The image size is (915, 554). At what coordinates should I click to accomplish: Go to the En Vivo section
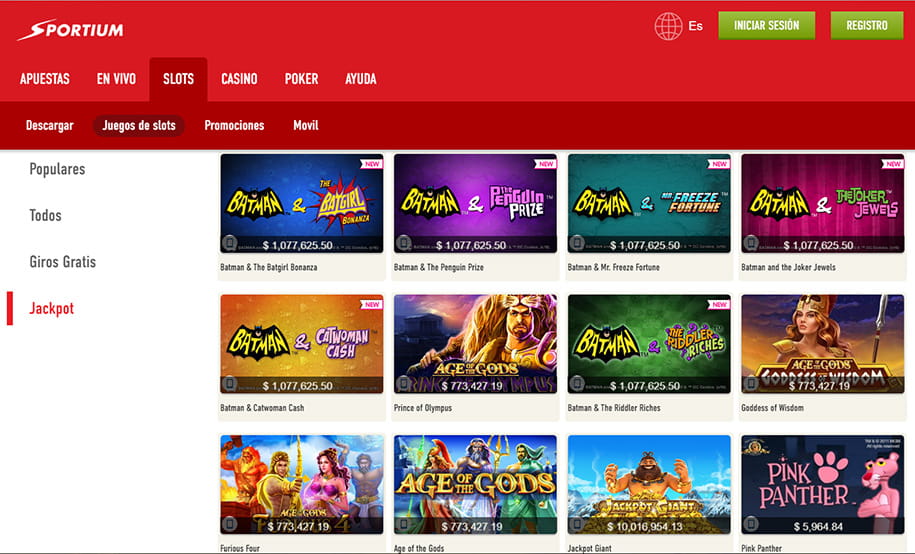(x=116, y=79)
